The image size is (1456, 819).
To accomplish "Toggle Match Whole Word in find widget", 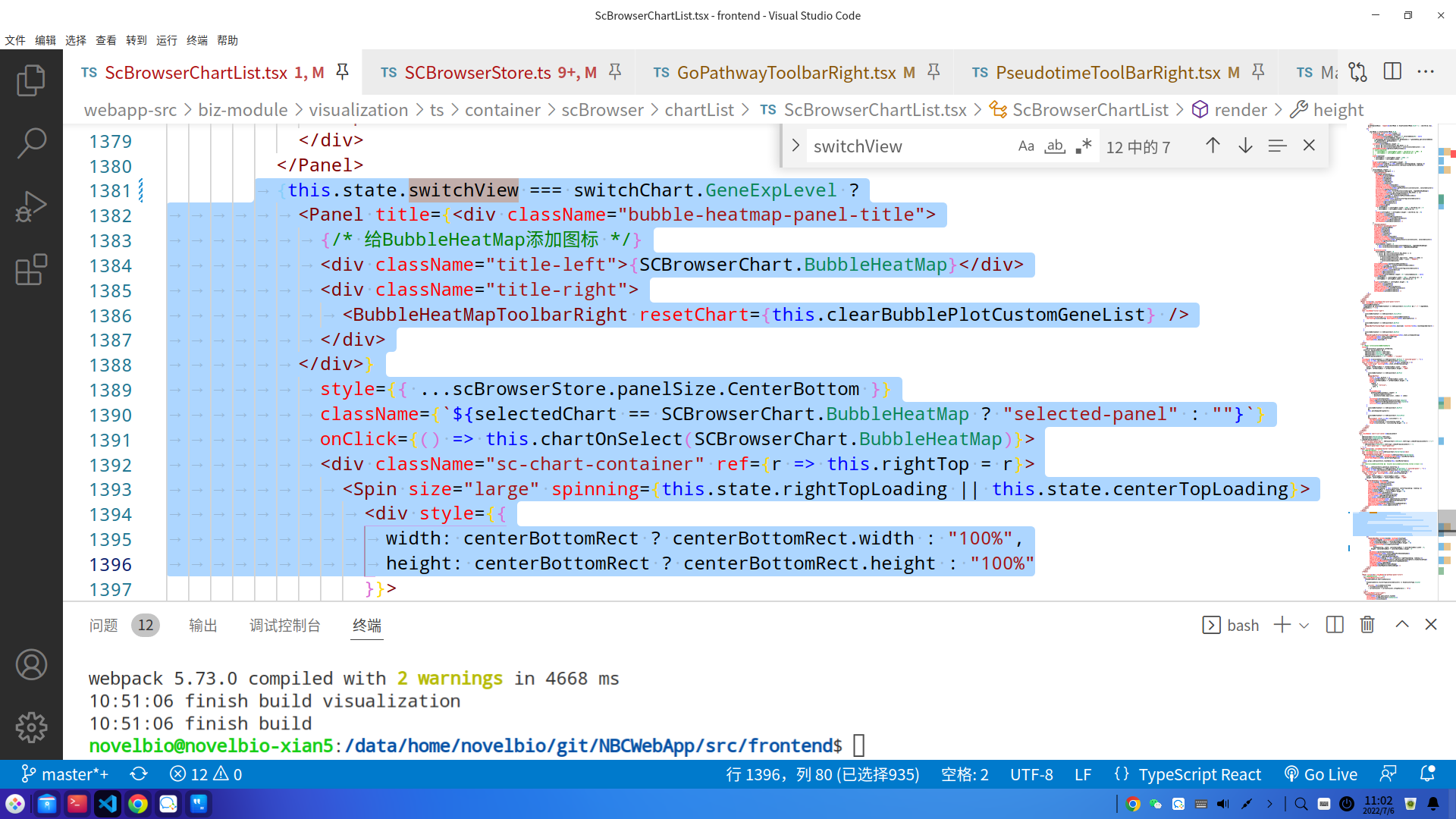I will [x=1055, y=146].
